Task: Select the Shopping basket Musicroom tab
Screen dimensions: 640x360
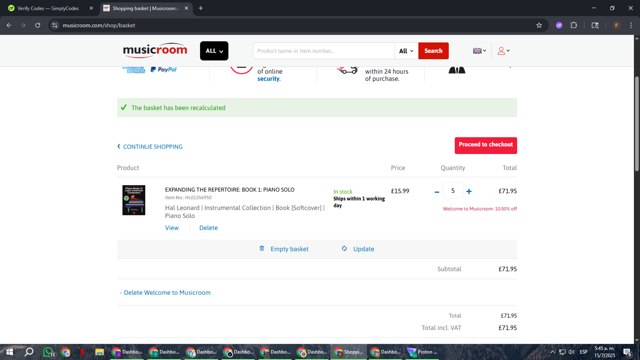Action: coord(145,8)
